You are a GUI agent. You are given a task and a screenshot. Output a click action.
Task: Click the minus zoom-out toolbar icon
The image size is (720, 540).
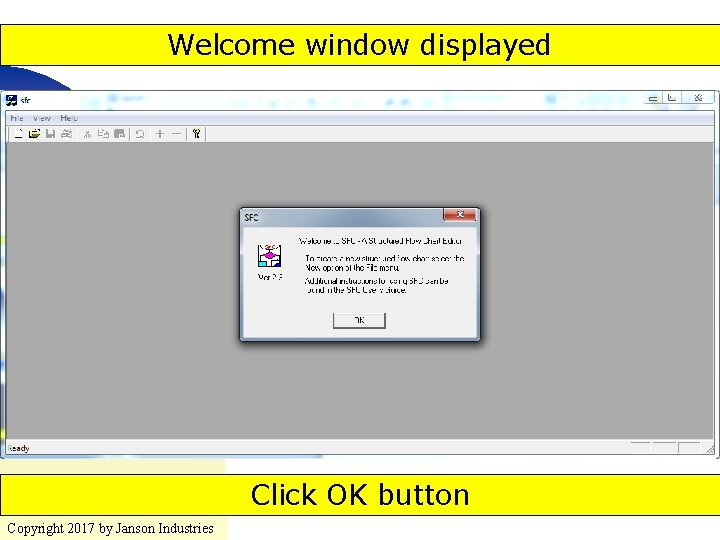coord(176,134)
